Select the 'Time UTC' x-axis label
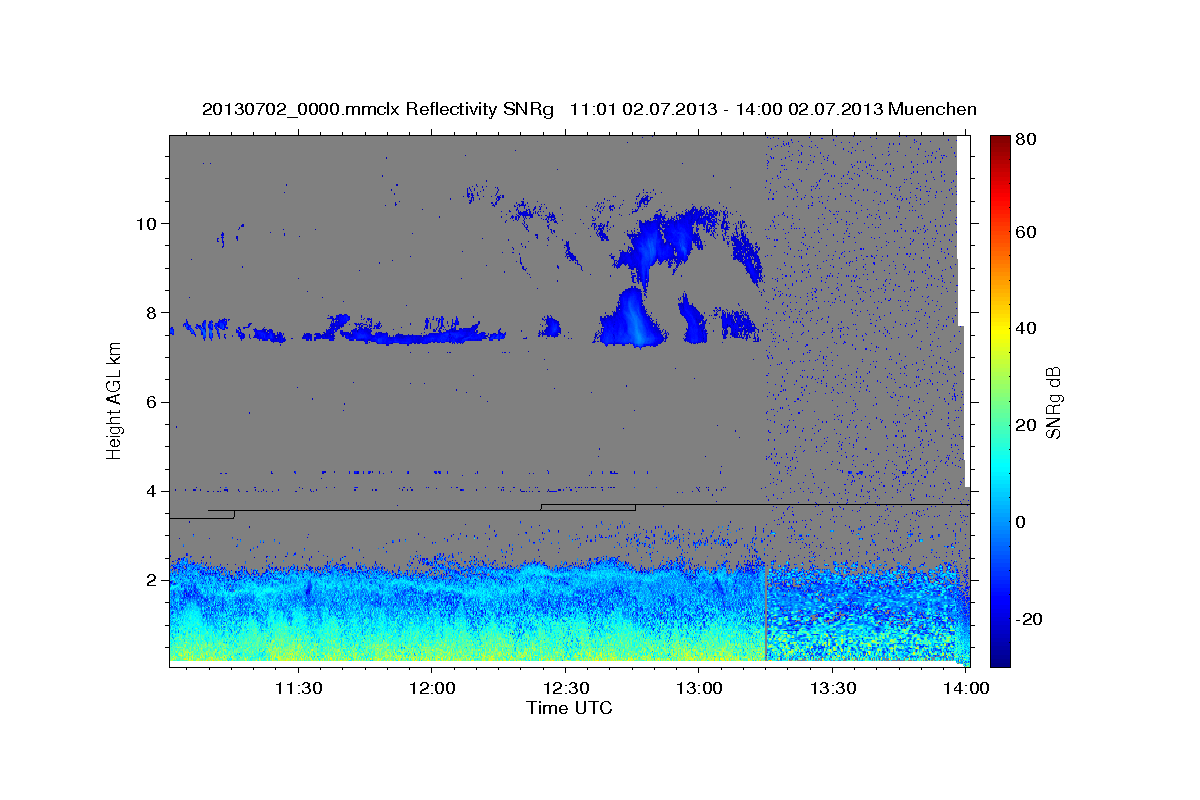Image resolution: width=1200 pixels, height=800 pixels. pyautogui.click(x=569, y=708)
